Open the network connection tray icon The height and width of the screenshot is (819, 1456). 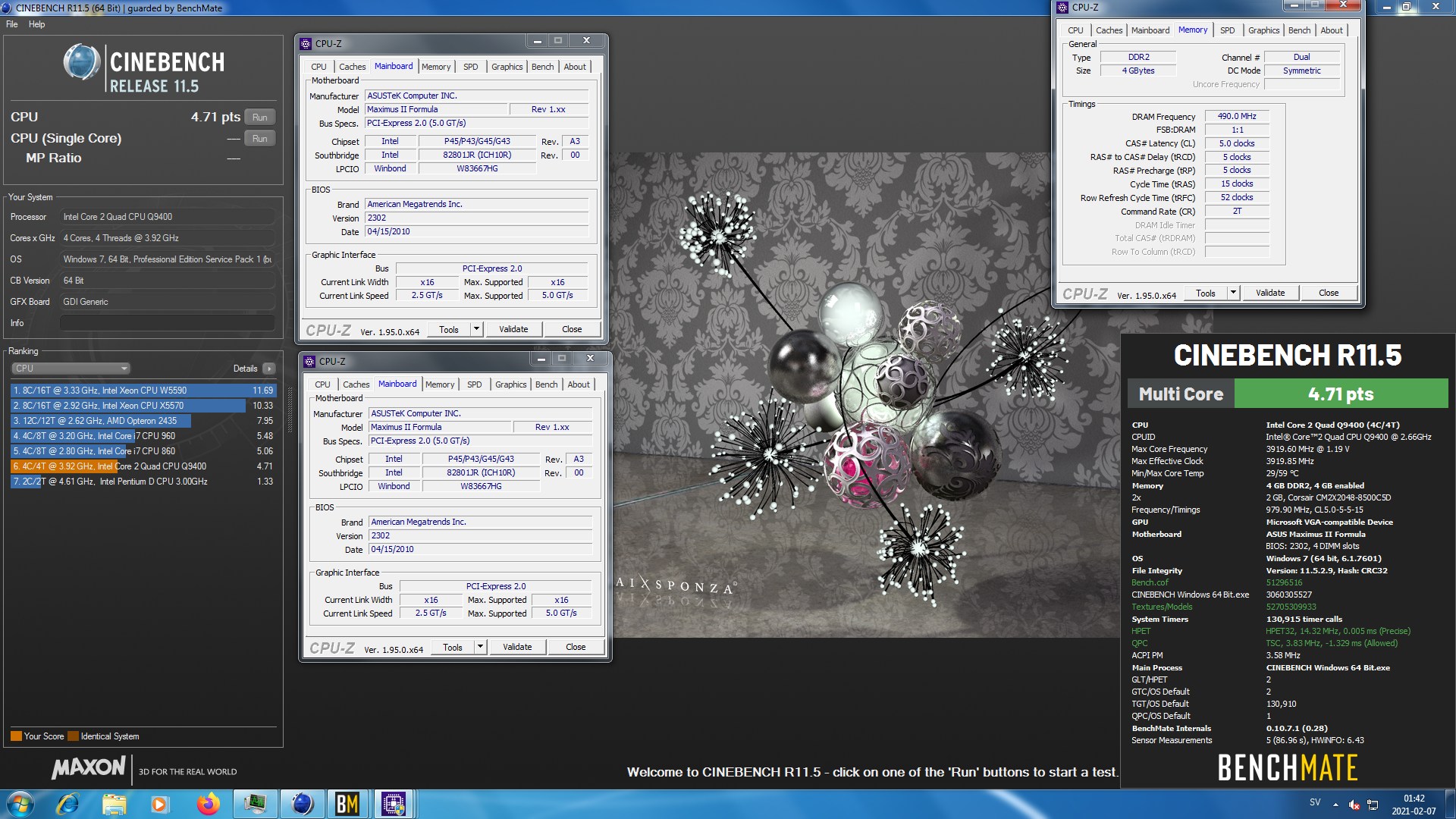1373,805
